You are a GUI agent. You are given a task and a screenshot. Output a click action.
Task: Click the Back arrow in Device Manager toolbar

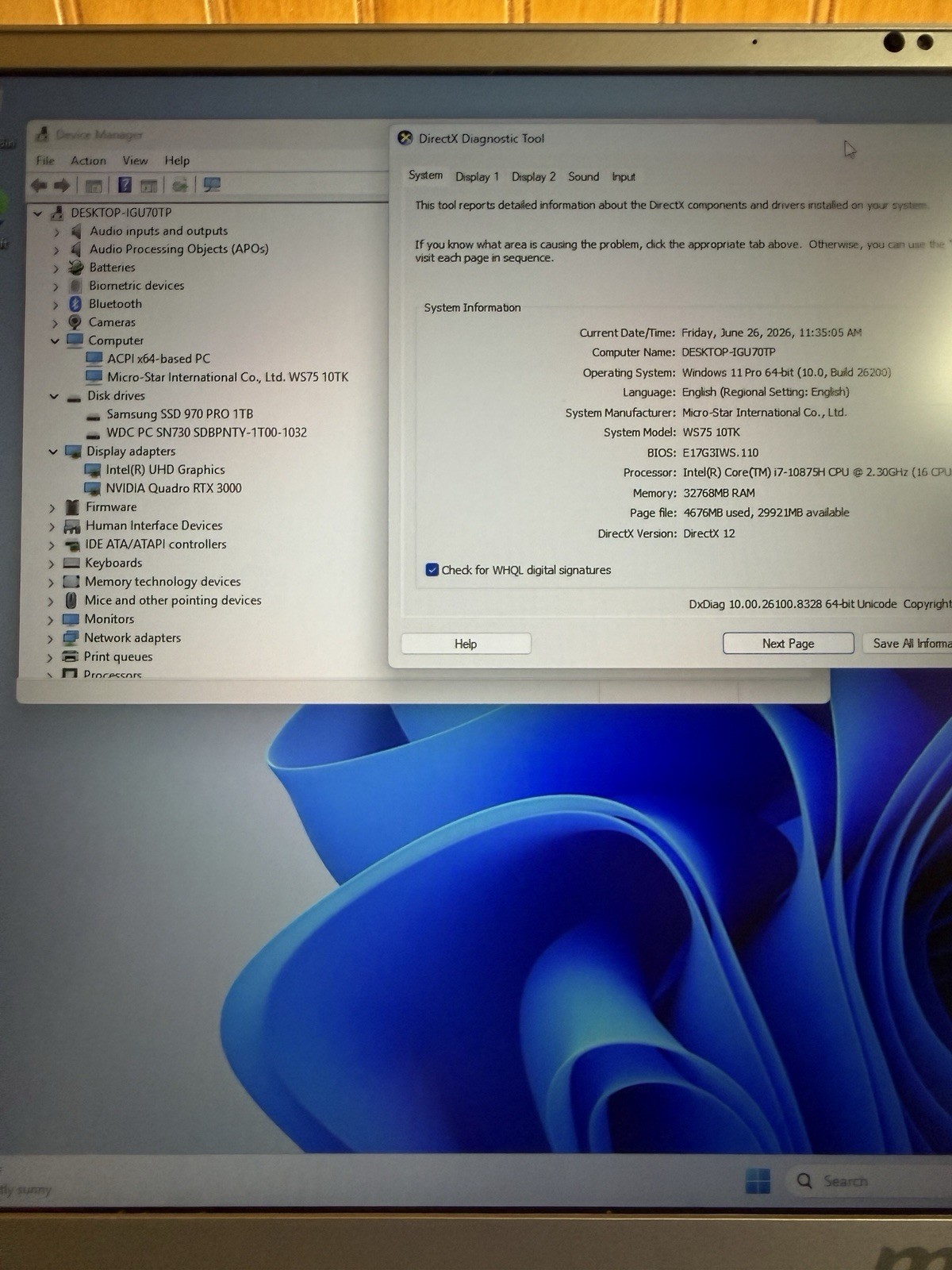38,186
